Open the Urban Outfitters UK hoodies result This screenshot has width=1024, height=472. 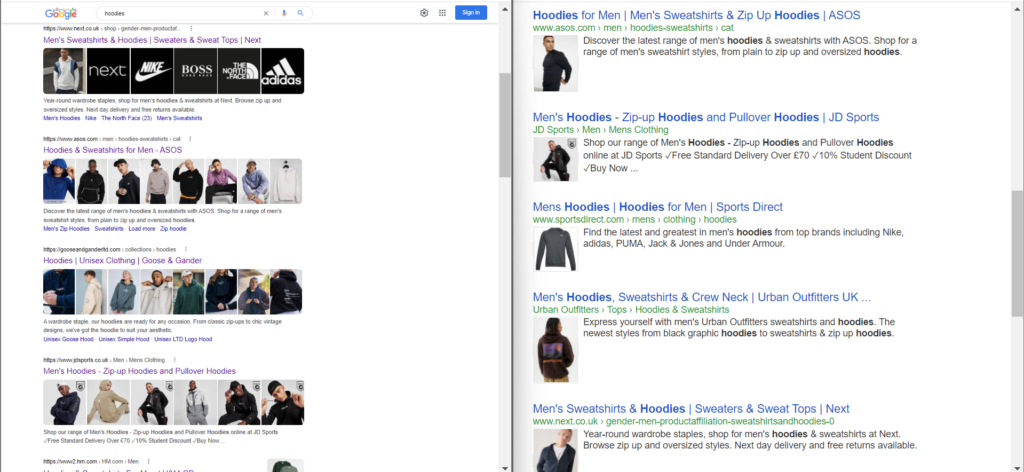tap(701, 297)
